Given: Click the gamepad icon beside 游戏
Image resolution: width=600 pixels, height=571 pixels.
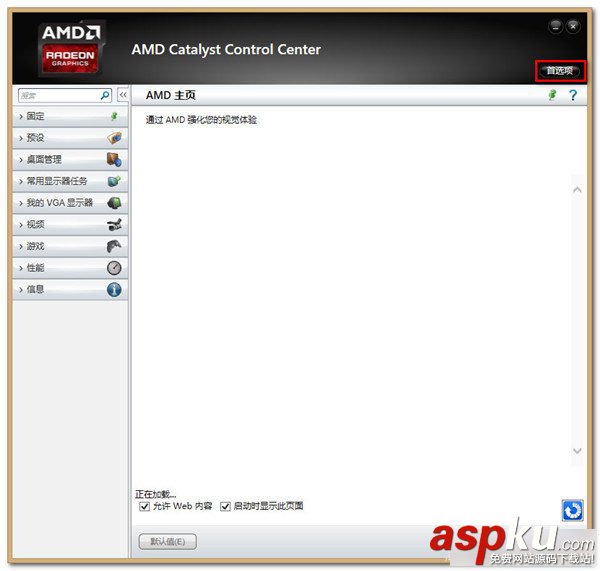Looking at the screenshot, I should point(114,246).
